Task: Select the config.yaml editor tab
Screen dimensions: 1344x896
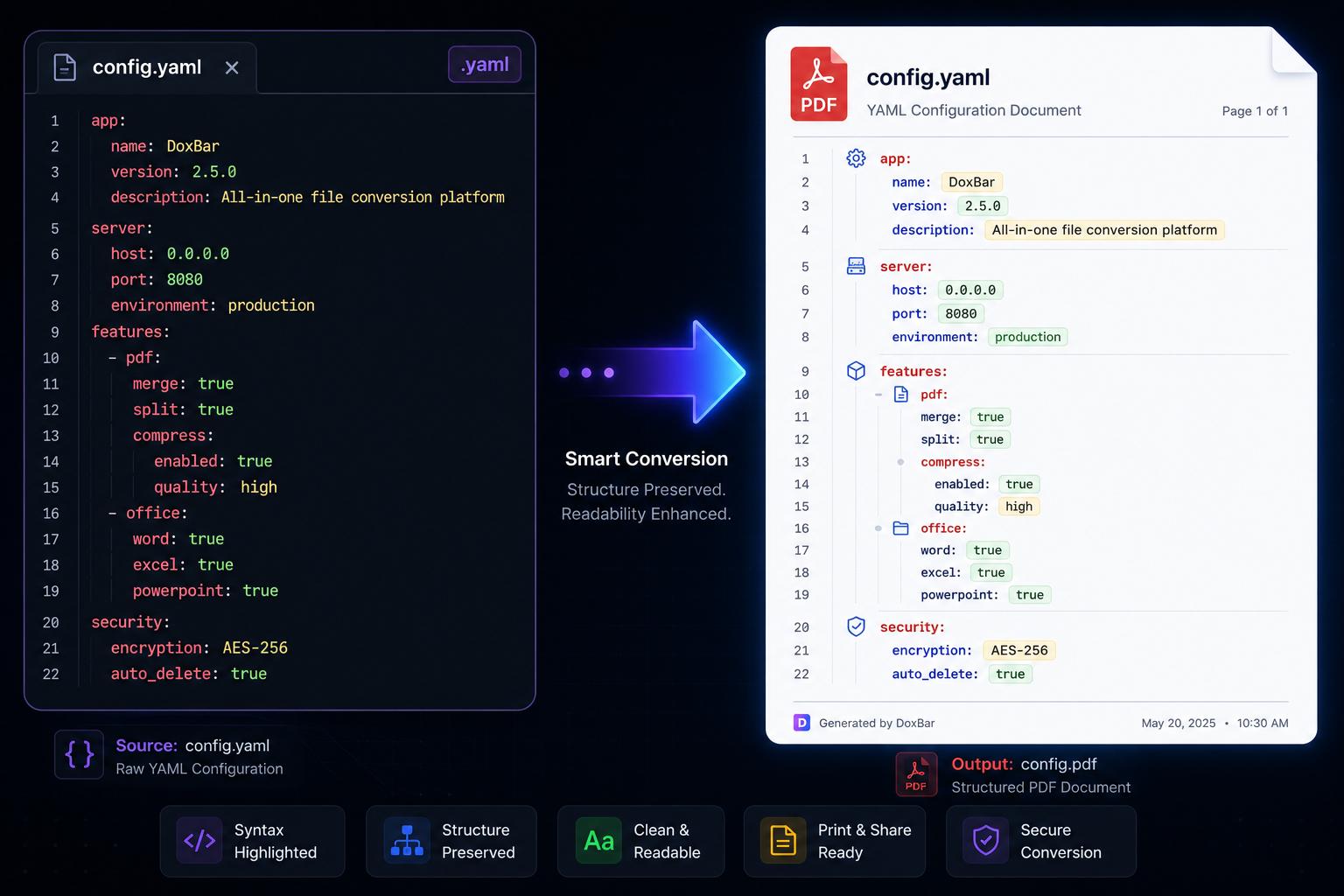Action: coord(147,67)
